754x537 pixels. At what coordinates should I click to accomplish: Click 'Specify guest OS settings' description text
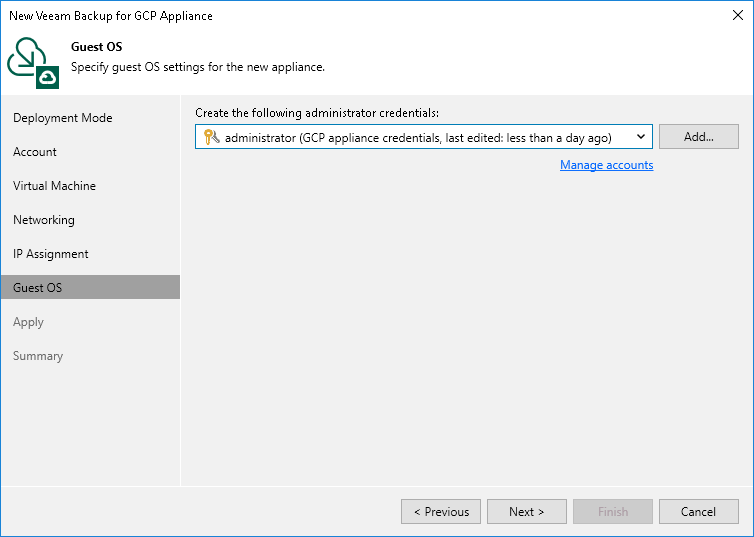(x=198, y=67)
